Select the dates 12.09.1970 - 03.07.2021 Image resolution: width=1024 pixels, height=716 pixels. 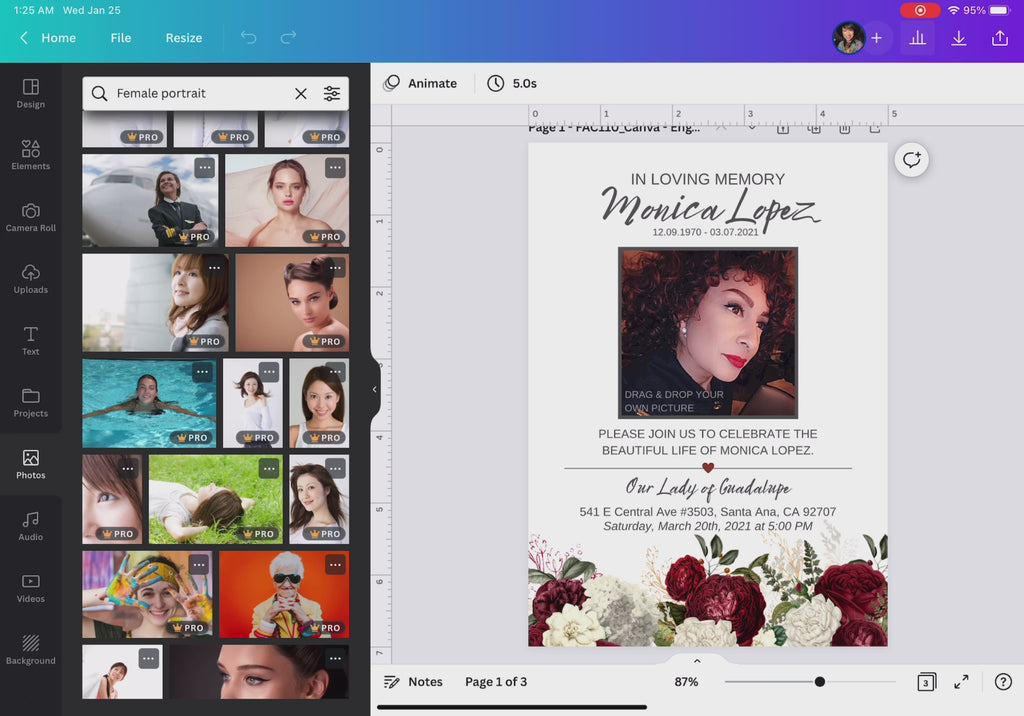705,232
